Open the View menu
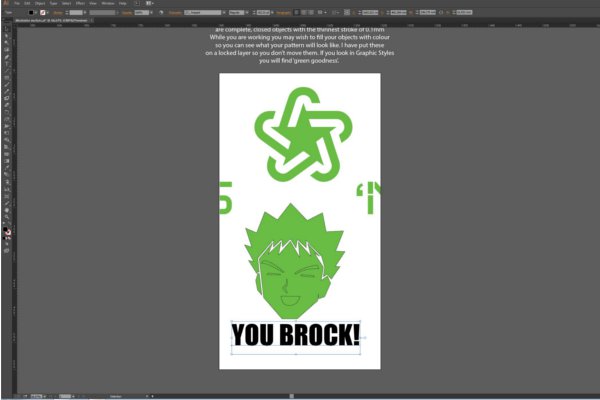600x400 pixels. pyautogui.click(x=93, y=3)
